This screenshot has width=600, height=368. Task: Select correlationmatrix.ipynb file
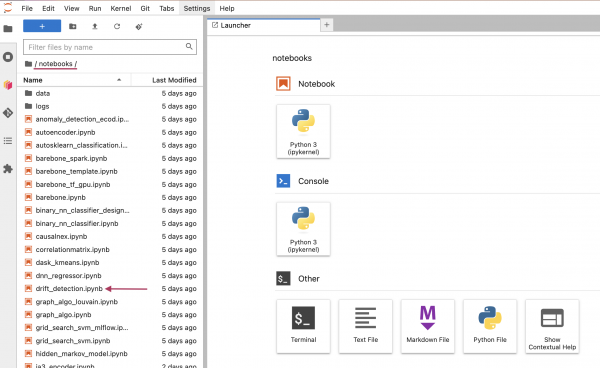[110, 249]
